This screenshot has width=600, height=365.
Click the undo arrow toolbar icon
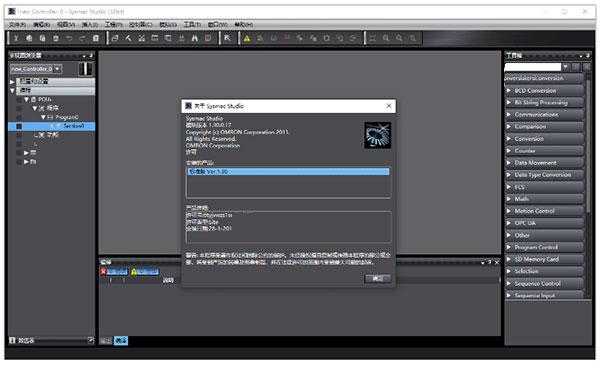[x=69, y=38]
